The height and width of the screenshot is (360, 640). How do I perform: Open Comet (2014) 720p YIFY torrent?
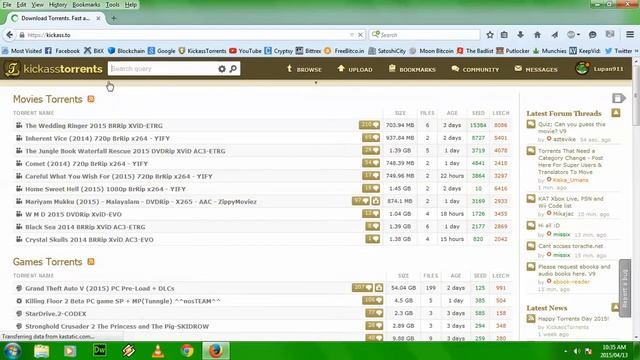pos(87,164)
